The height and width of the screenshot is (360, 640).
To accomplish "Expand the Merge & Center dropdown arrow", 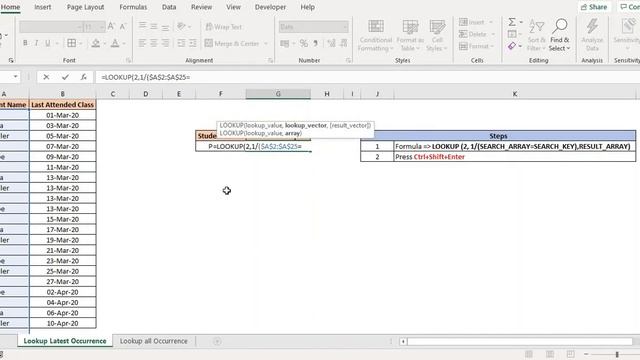I will click(x=266, y=44).
